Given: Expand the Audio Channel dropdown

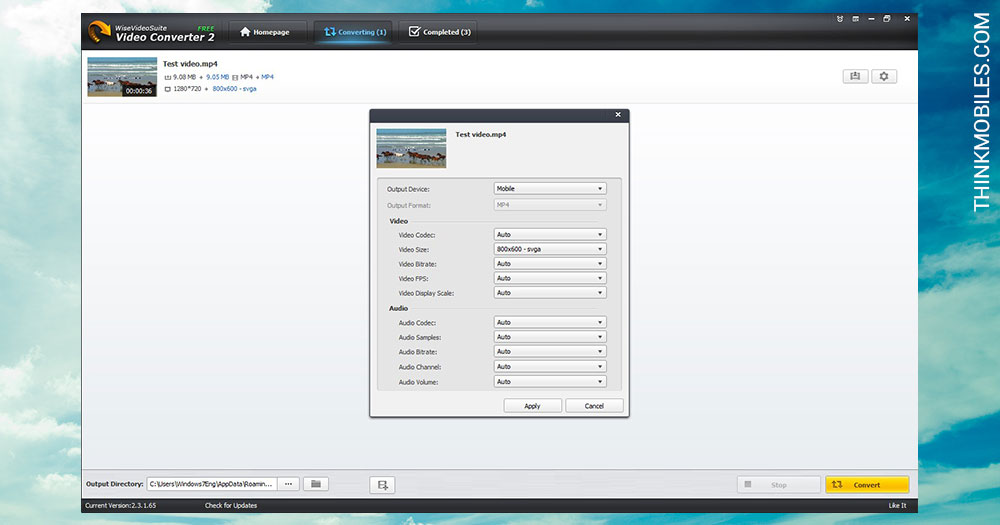Looking at the screenshot, I should click(550, 367).
